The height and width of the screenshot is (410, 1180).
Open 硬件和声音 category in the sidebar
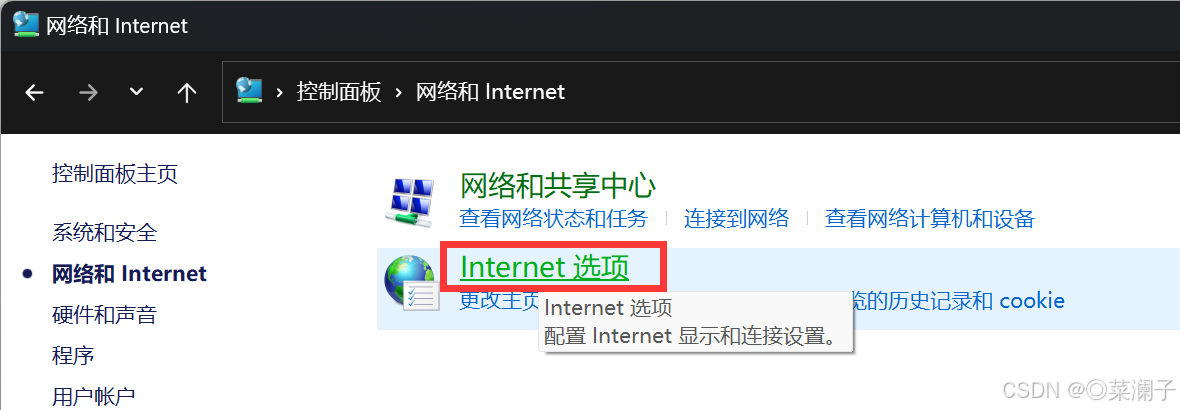point(104,314)
